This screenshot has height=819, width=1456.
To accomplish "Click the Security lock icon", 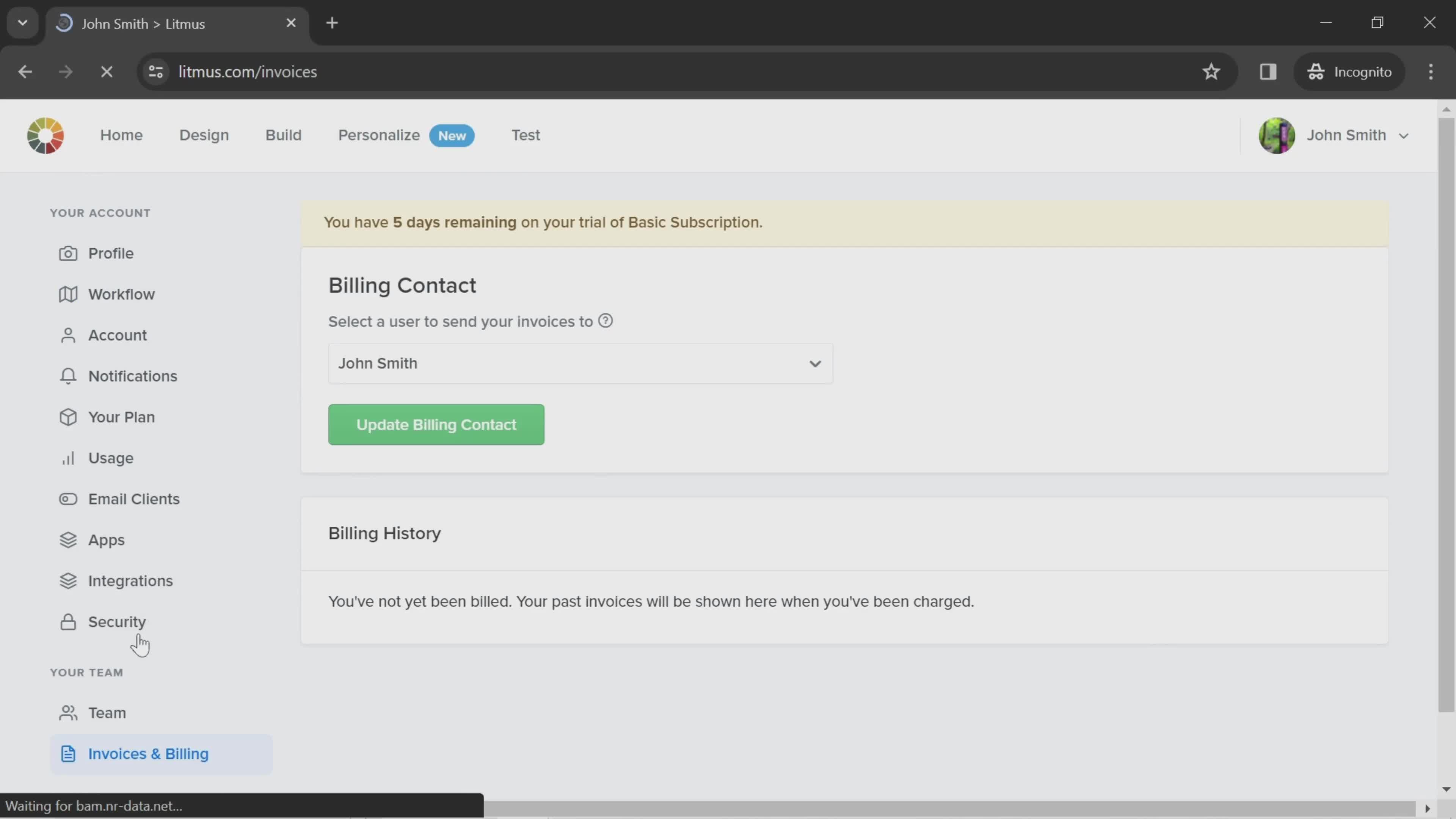I will (x=67, y=621).
